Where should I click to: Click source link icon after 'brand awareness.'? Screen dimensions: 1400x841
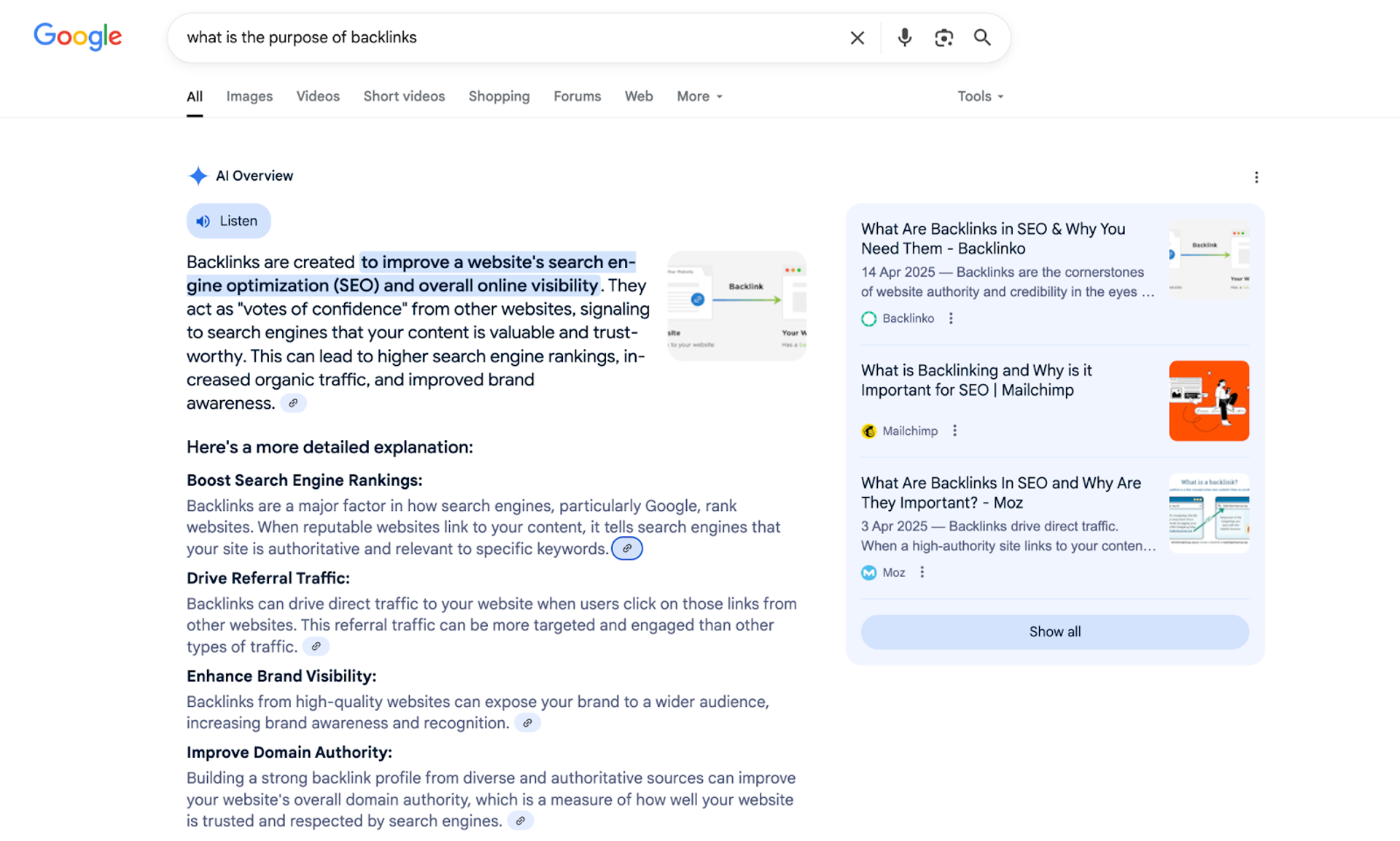point(293,403)
